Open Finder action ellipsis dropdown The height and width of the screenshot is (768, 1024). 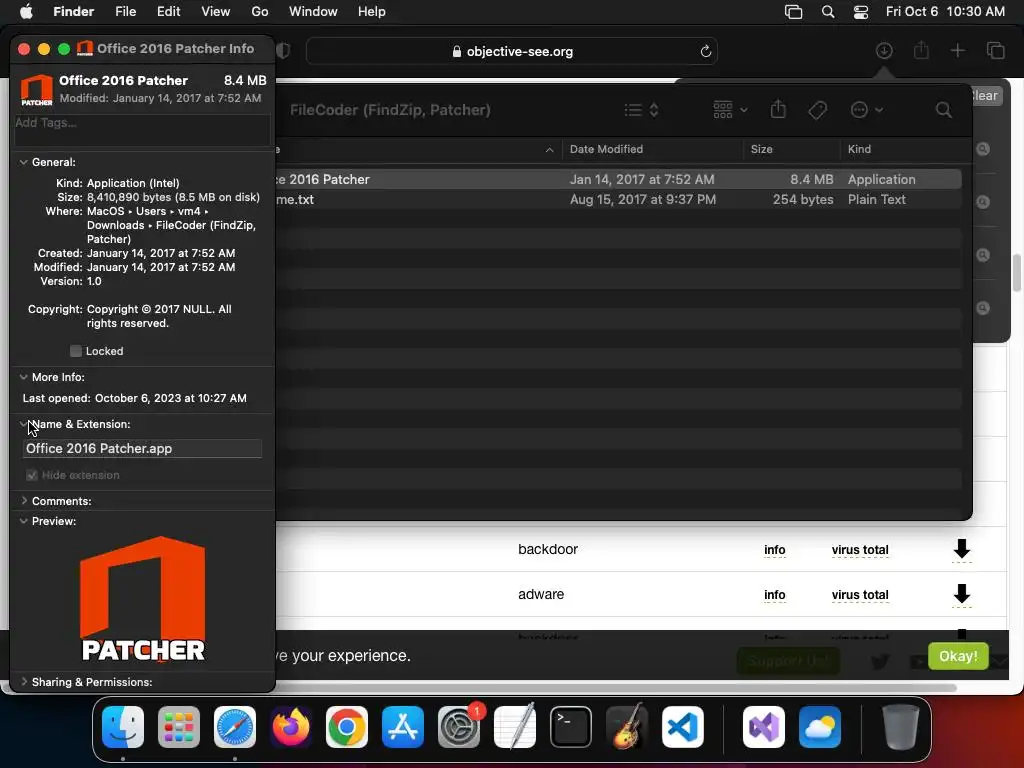pyautogui.click(x=867, y=110)
